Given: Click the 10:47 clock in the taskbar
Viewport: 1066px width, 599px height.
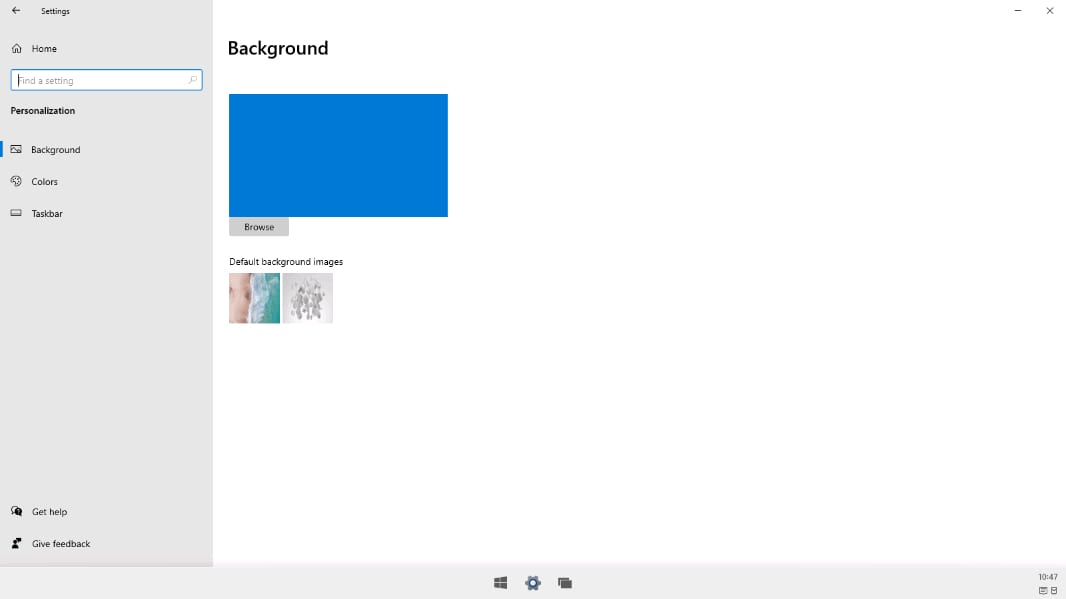Looking at the screenshot, I should [x=1047, y=577].
